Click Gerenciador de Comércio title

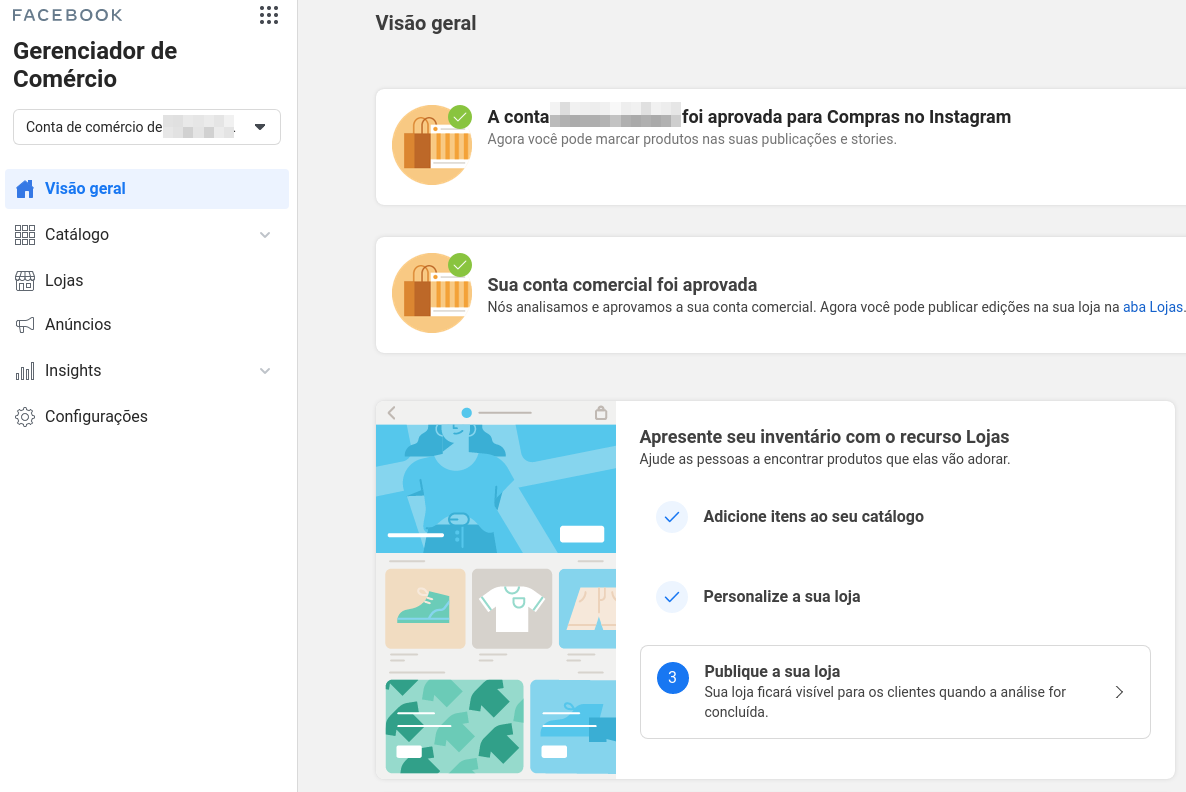[x=95, y=65]
